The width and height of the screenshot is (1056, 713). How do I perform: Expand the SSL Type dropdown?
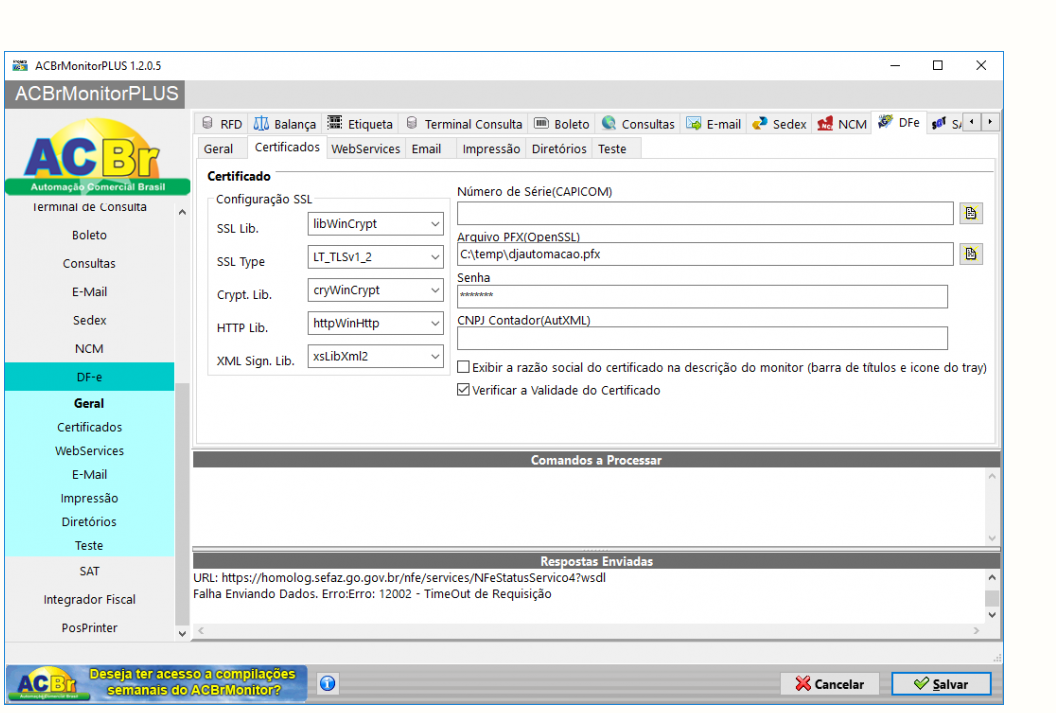(x=435, y=257)
